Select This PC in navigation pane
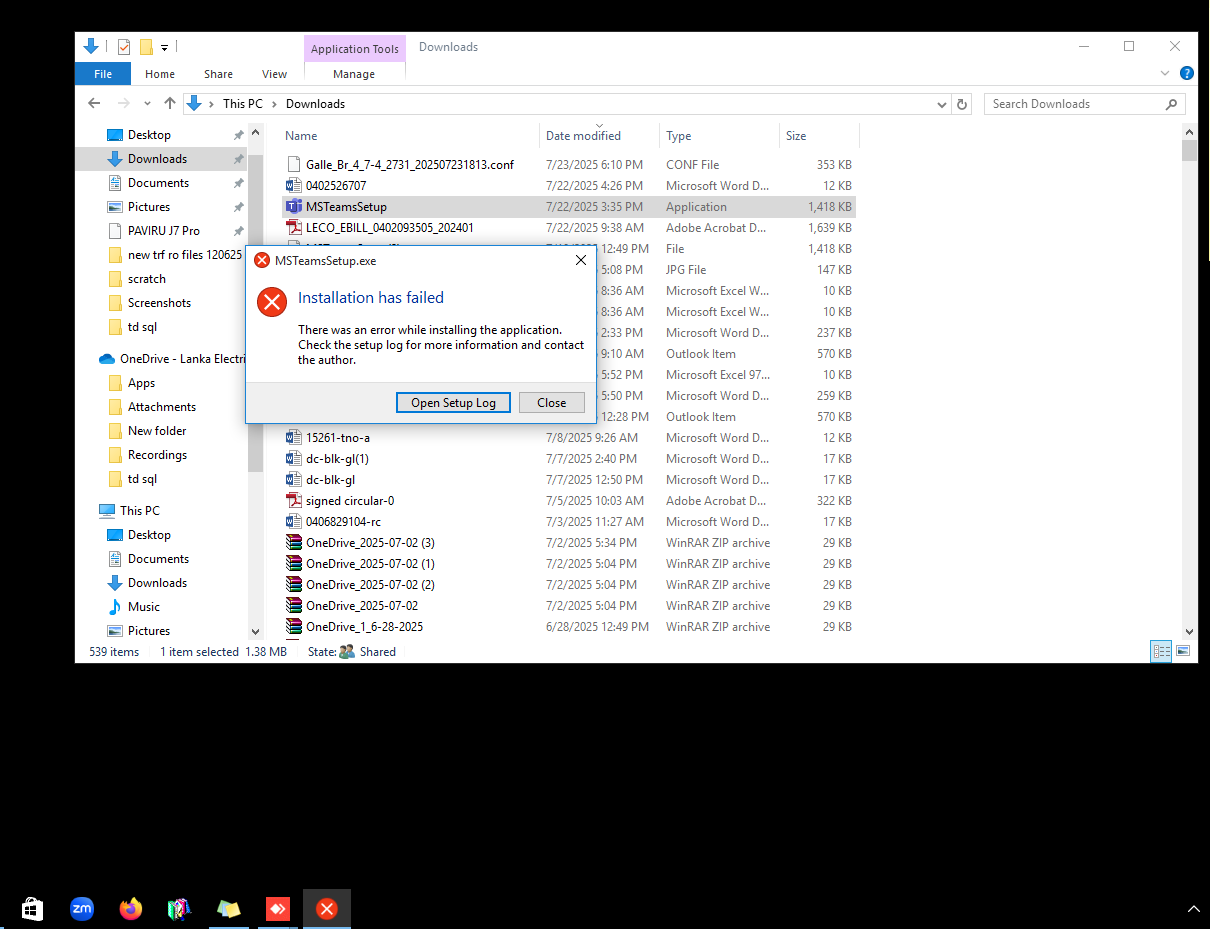This screenshot has height=930, width=1210. (x=139, y=511)
